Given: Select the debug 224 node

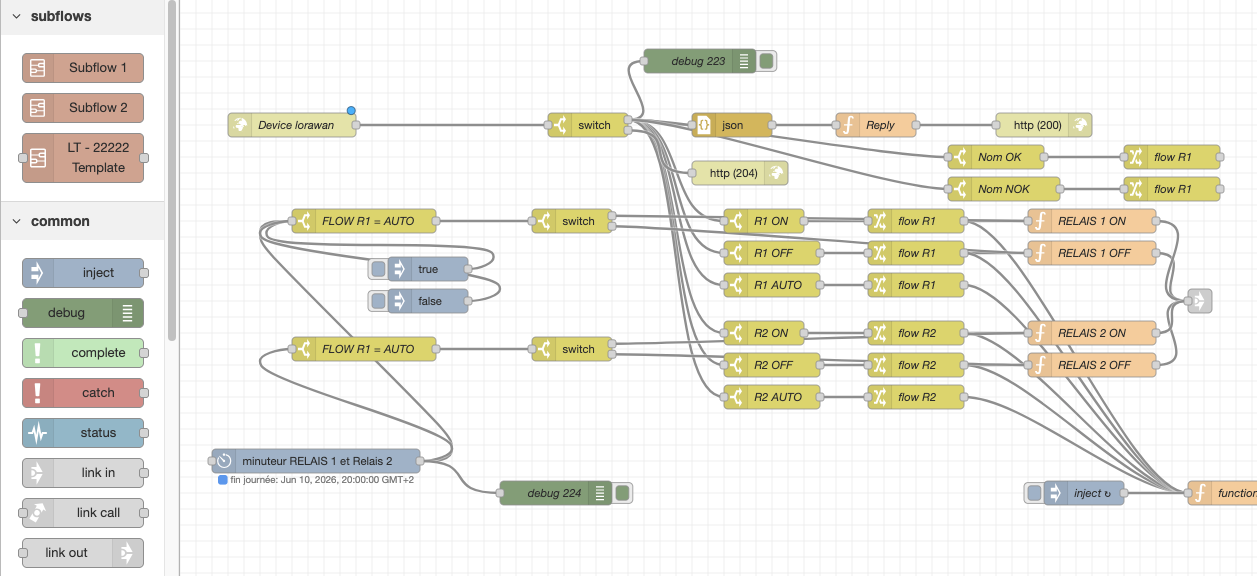Looking at the screenshot, I should pyautogui.click(x=554, y=493).
